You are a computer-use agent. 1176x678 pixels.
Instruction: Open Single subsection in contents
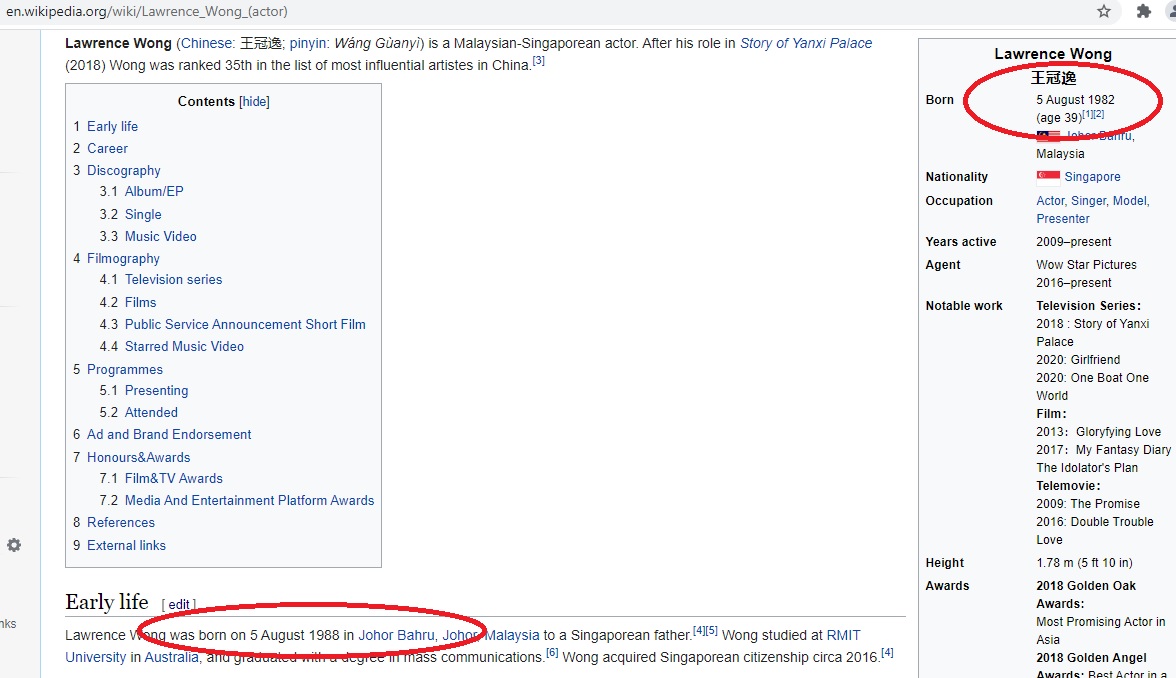tap(143, 214)
